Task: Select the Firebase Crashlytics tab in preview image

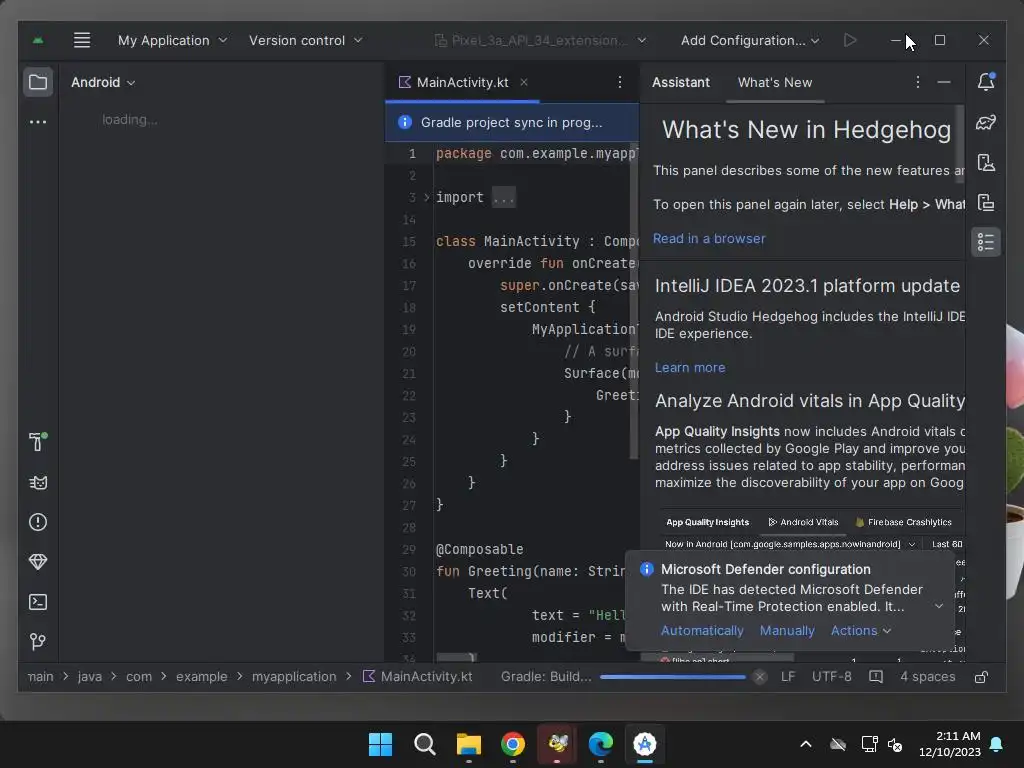Action: (903, 522)
